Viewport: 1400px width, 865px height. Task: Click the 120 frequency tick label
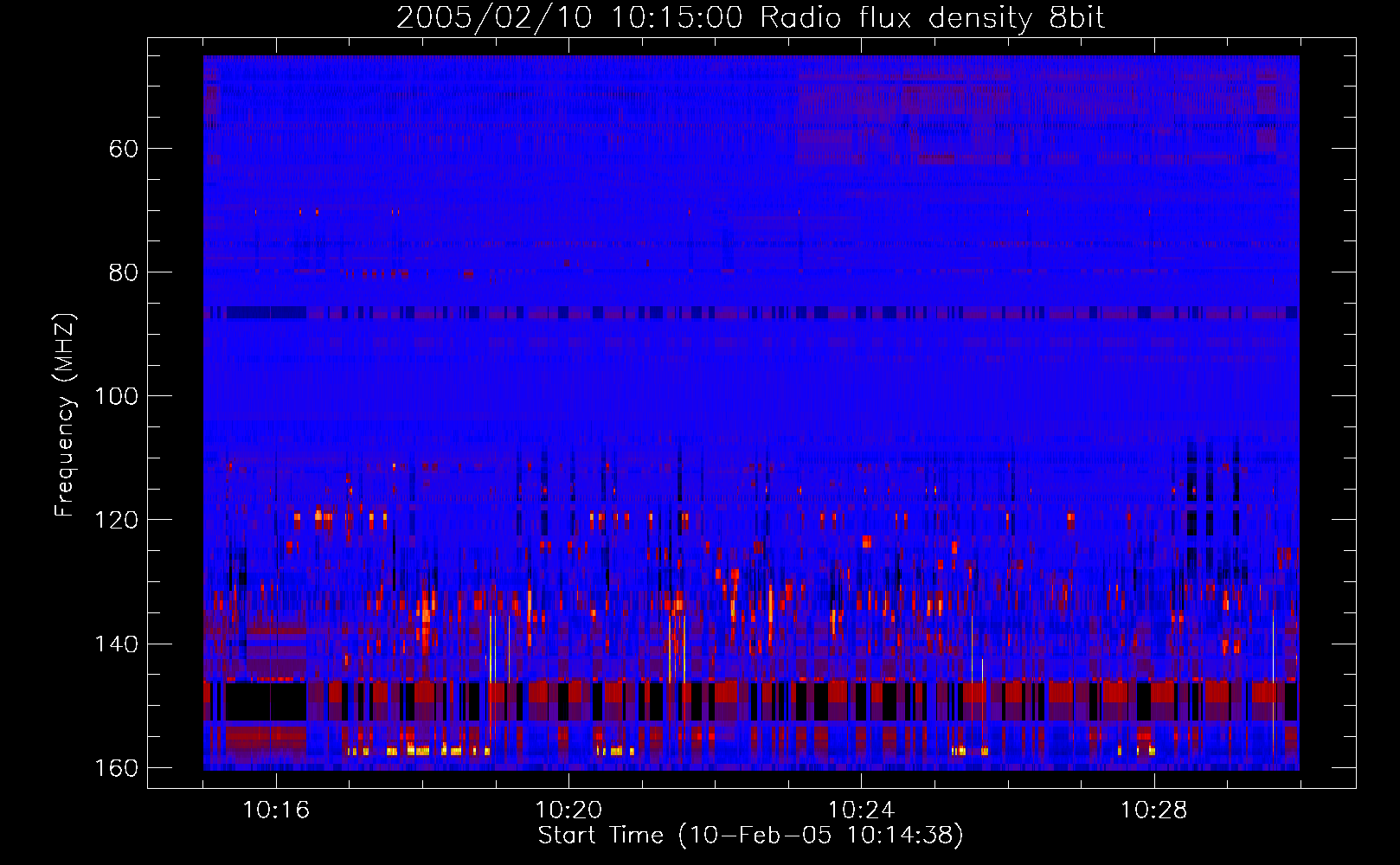pyautogui.click(x=116, y=520)
